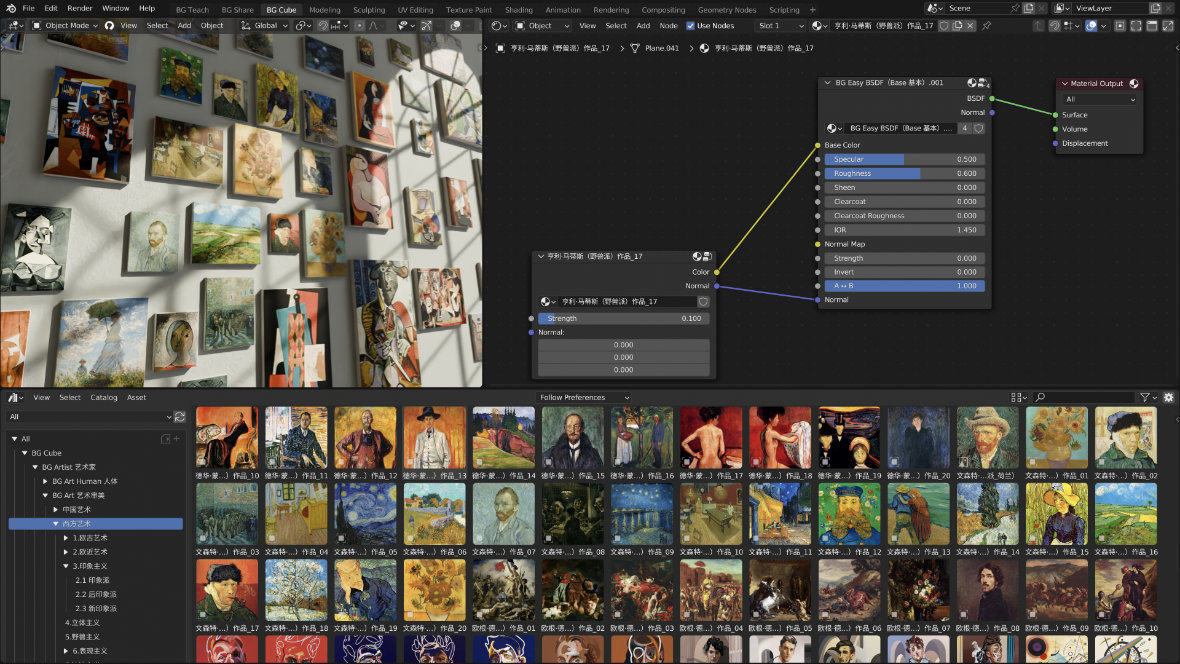
Task: Click the IOR value field
Action: coord(905,230)
